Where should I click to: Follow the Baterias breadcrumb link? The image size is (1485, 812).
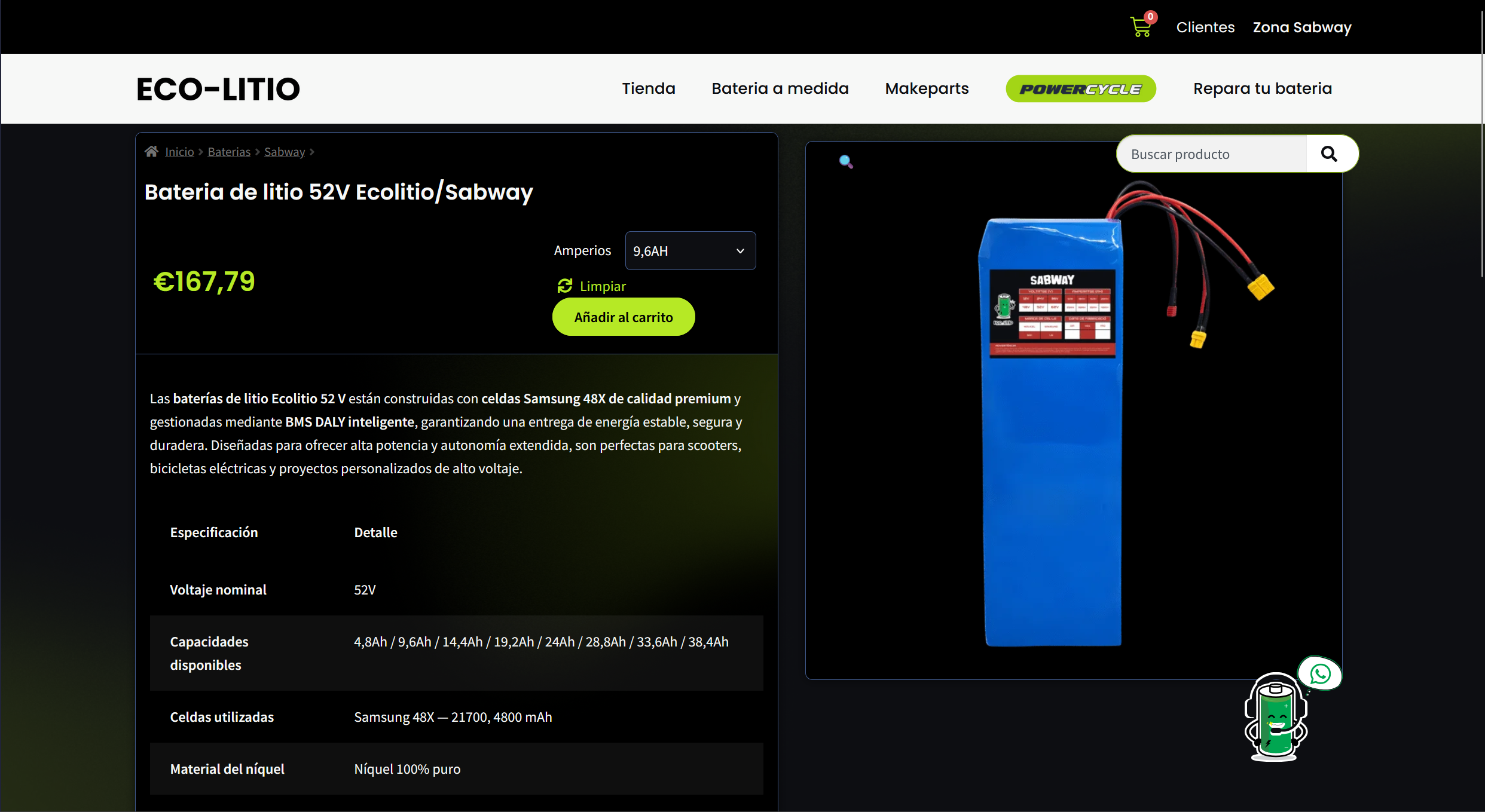229,152
